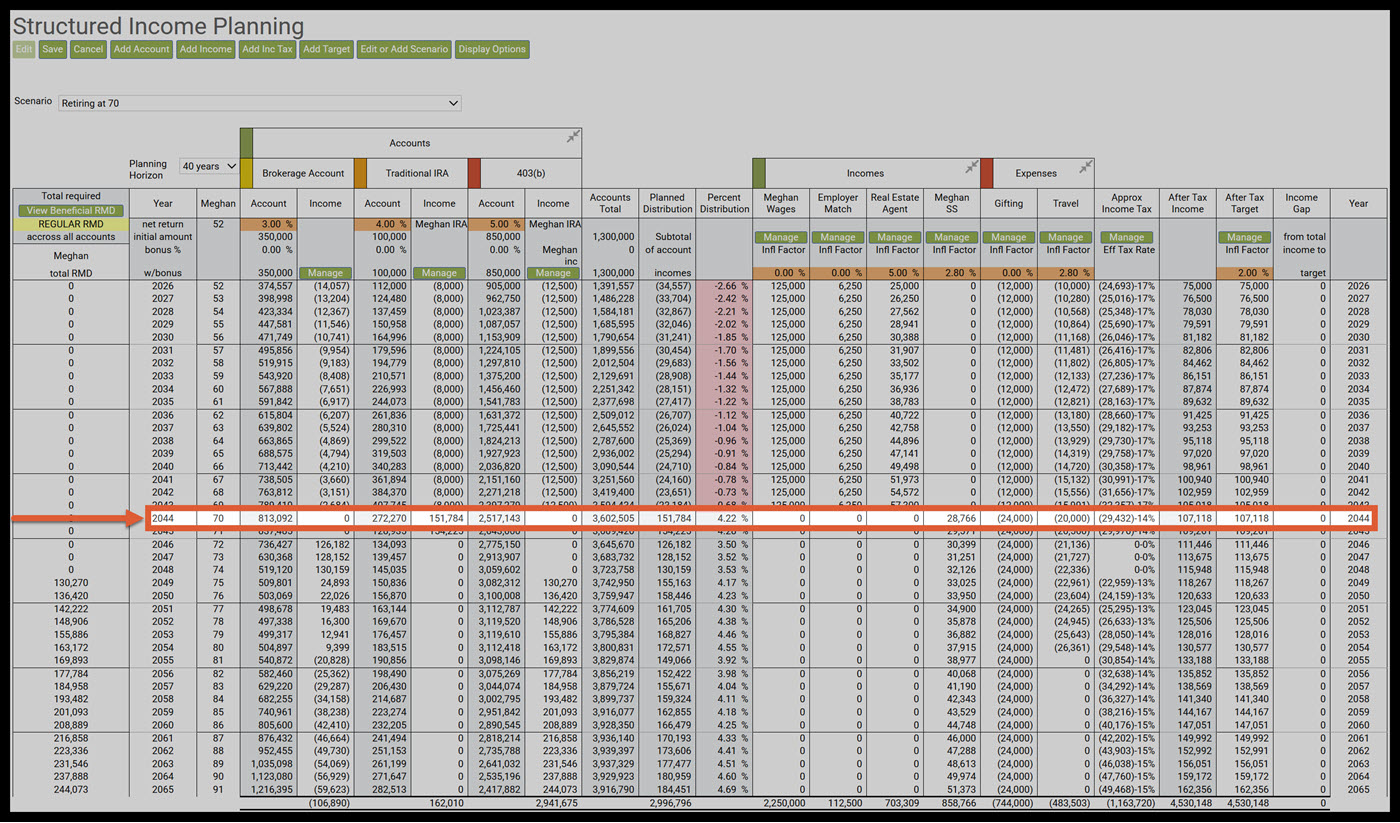The height and width of the screenshot is (823, 1400).
Task: Click Planned Distribution column header
Action: (x=667, y=203)
